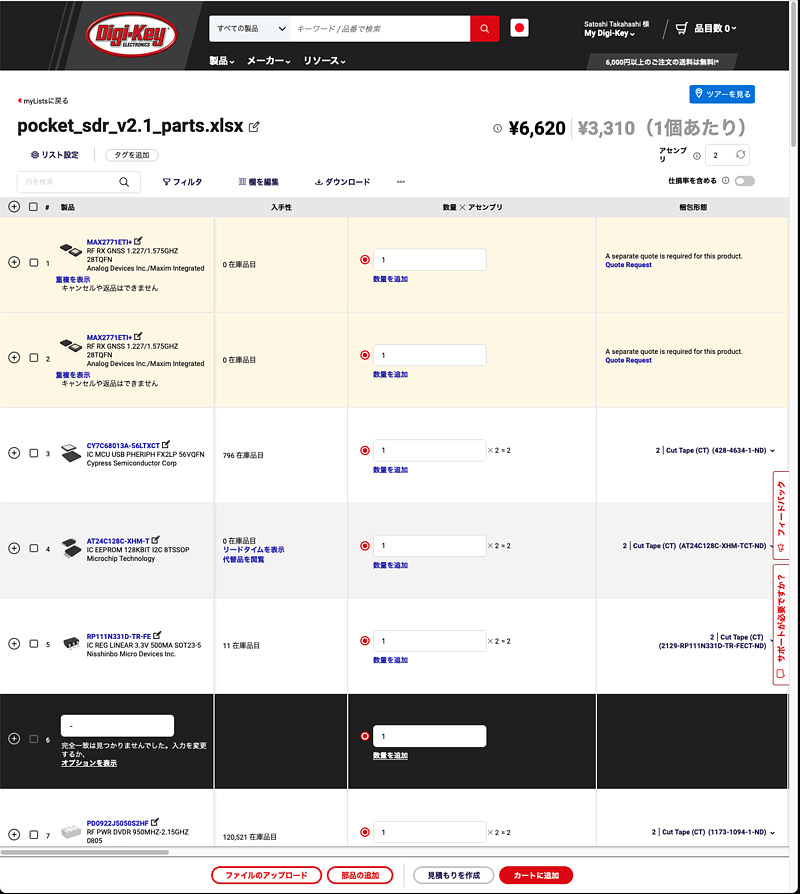Screen dimensions: 800x894
Task: Open external link icon for PD0922J5050S2HF
Action: [x=155, y=822]
